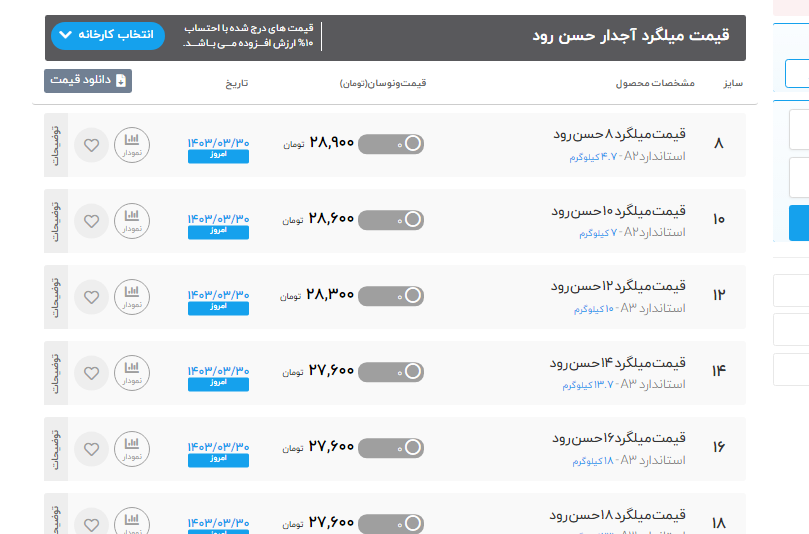Open chart icon for size 10 rebar
This screenshot has height=534, width=809.
coord(131,221)
